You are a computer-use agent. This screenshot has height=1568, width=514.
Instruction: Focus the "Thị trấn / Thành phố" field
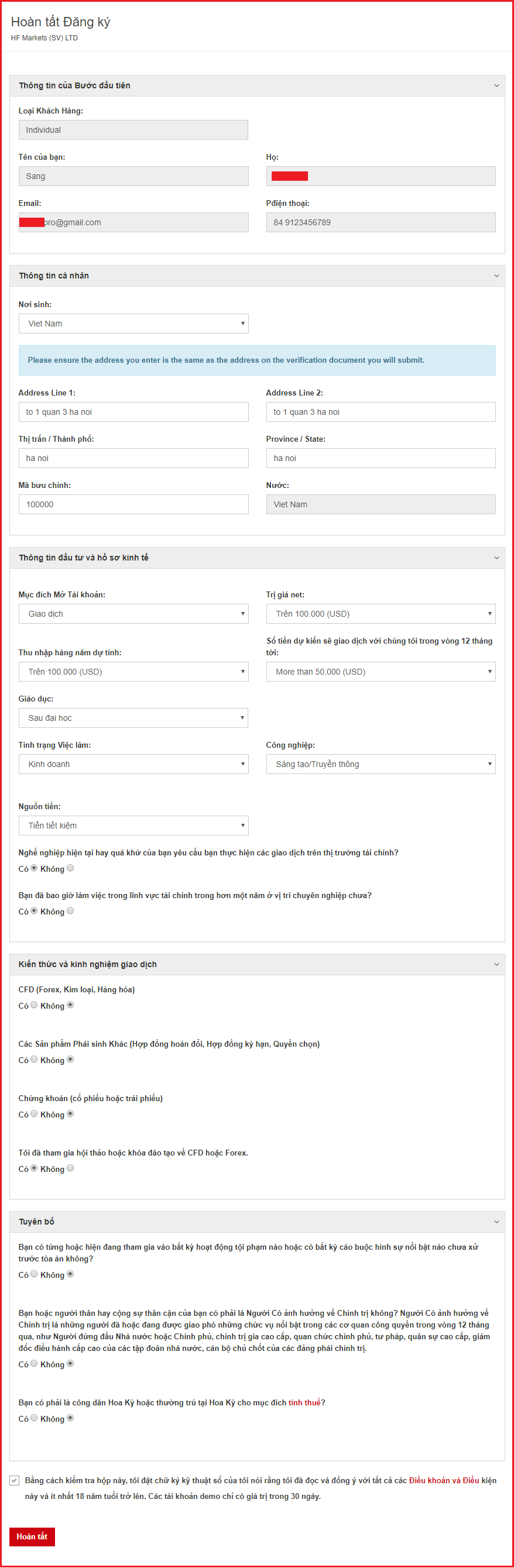[x=133, y=458]
